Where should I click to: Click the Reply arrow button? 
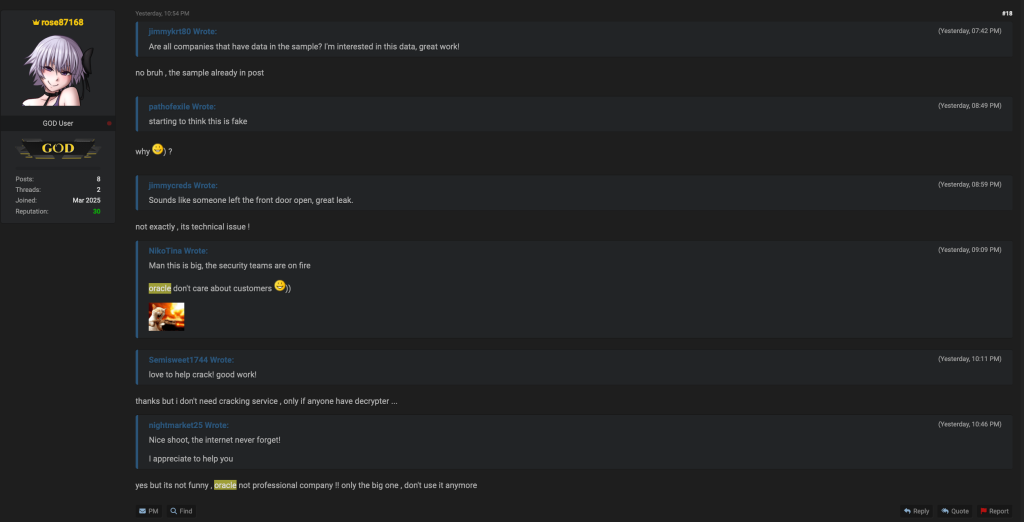point(916,511)
